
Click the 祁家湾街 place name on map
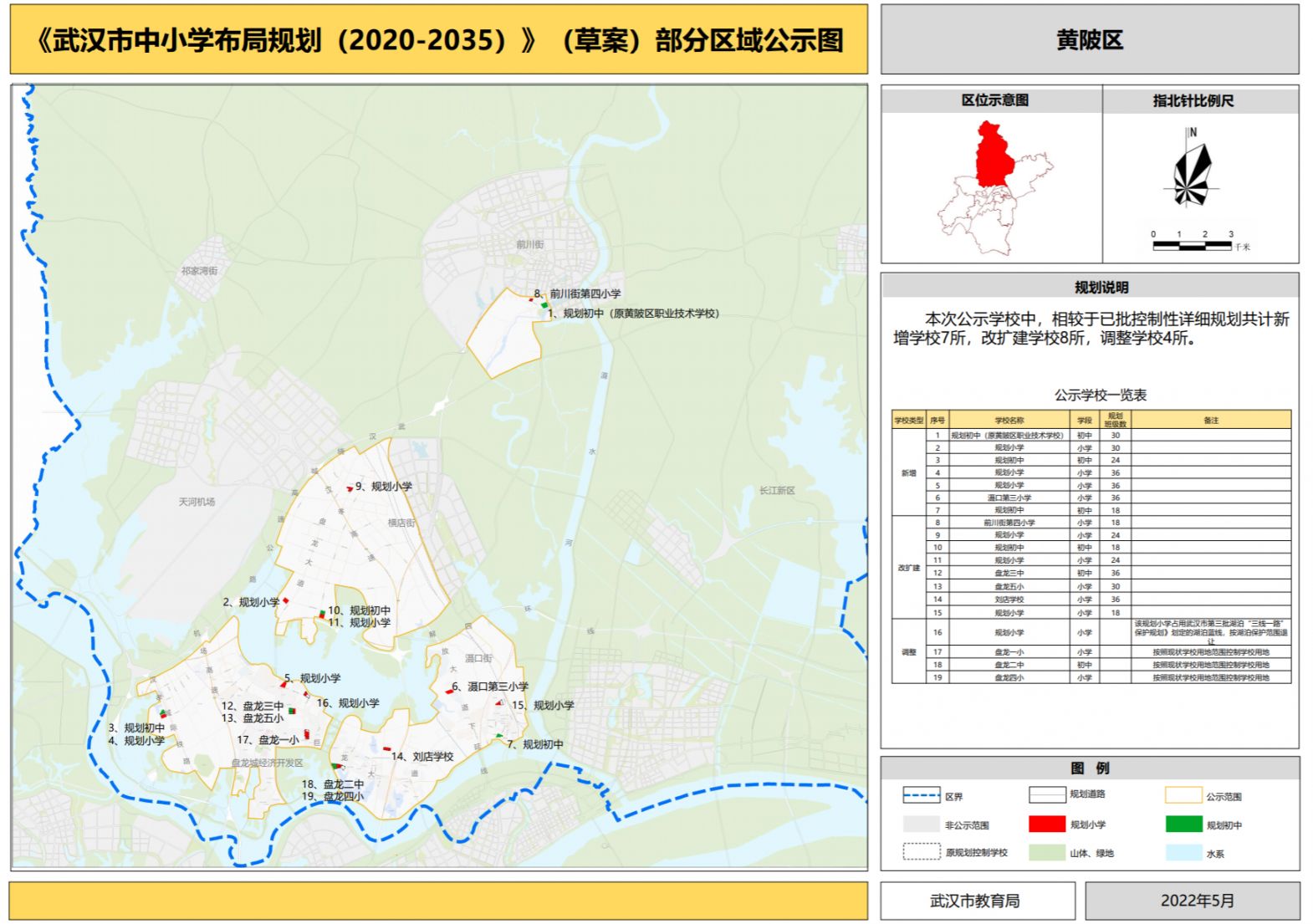[199, 271]
